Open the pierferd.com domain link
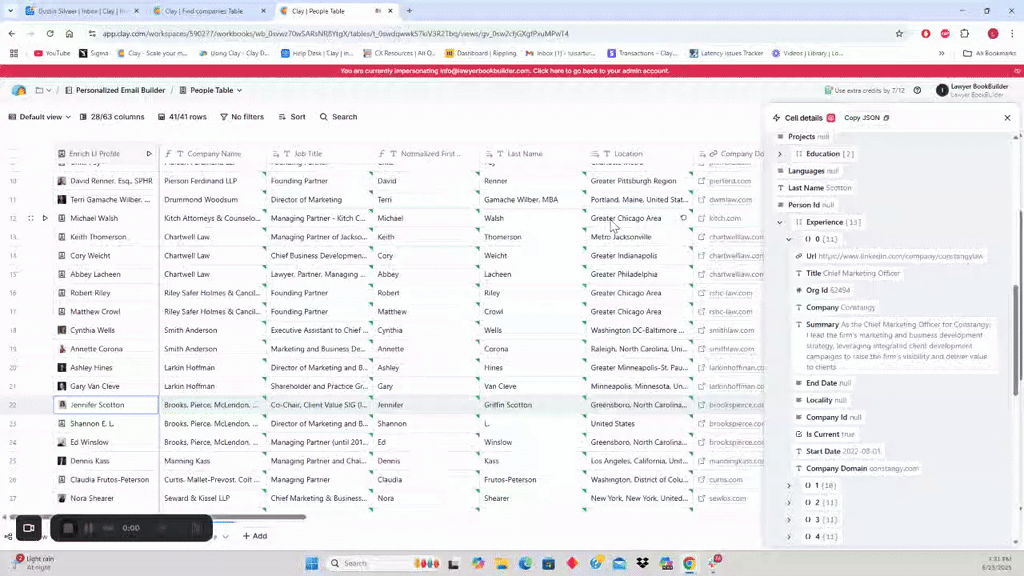Screen dimensions: 1024x576 730,181
